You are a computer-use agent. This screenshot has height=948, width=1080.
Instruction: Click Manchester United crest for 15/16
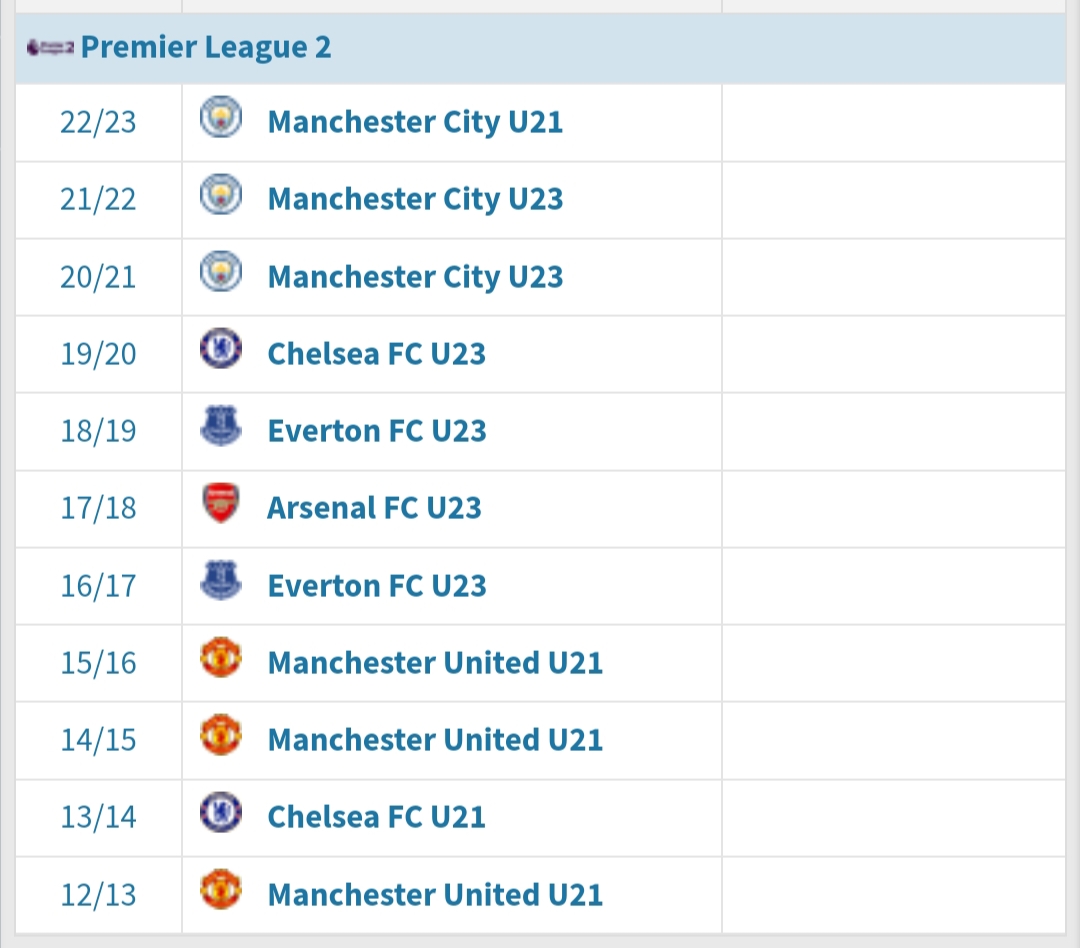click(x=220, y=658)
